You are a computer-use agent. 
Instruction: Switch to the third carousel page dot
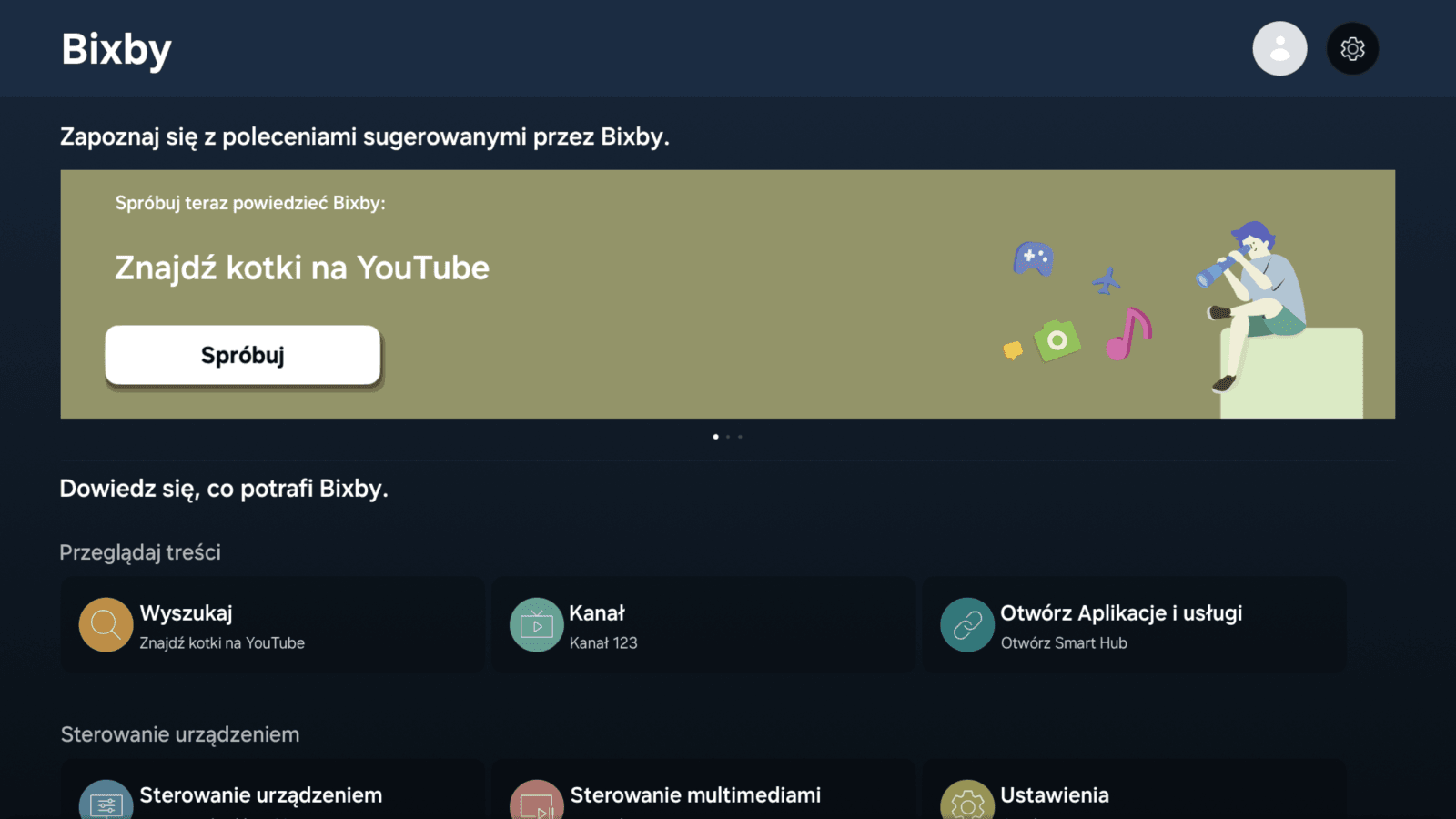click(740, 437)
